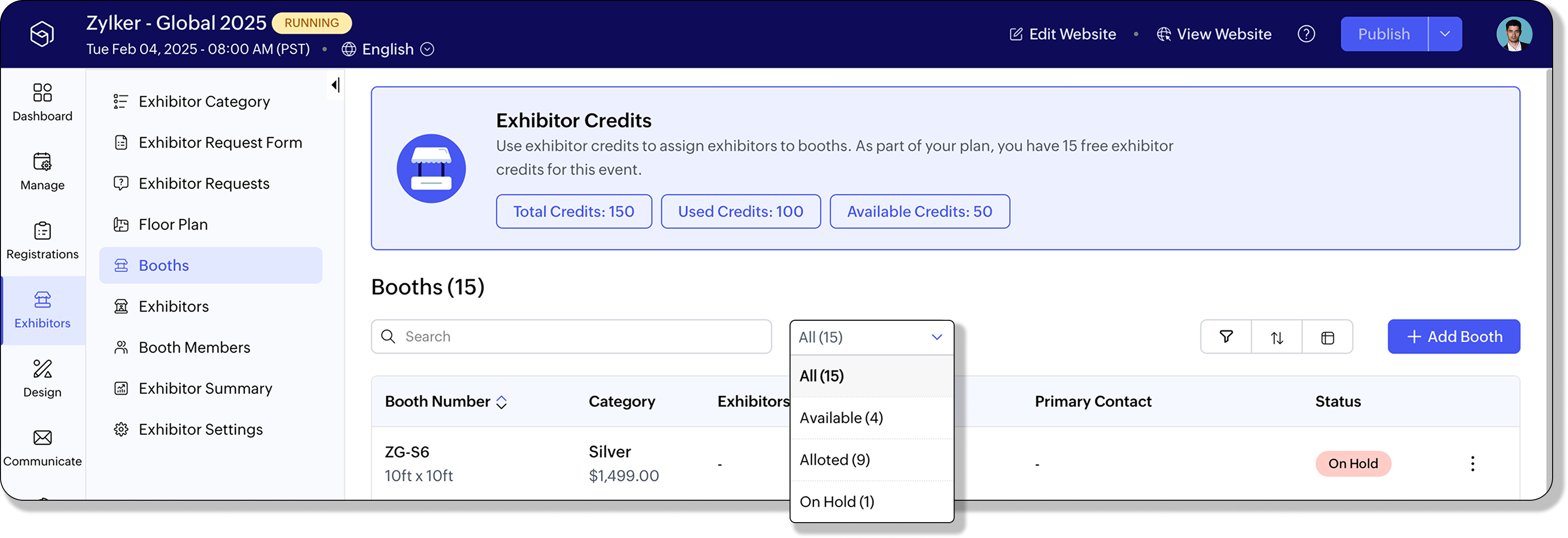The height and width of the screenshot is (538, 1568).
Task: Select Available (4) filter option
Action: 840,418
